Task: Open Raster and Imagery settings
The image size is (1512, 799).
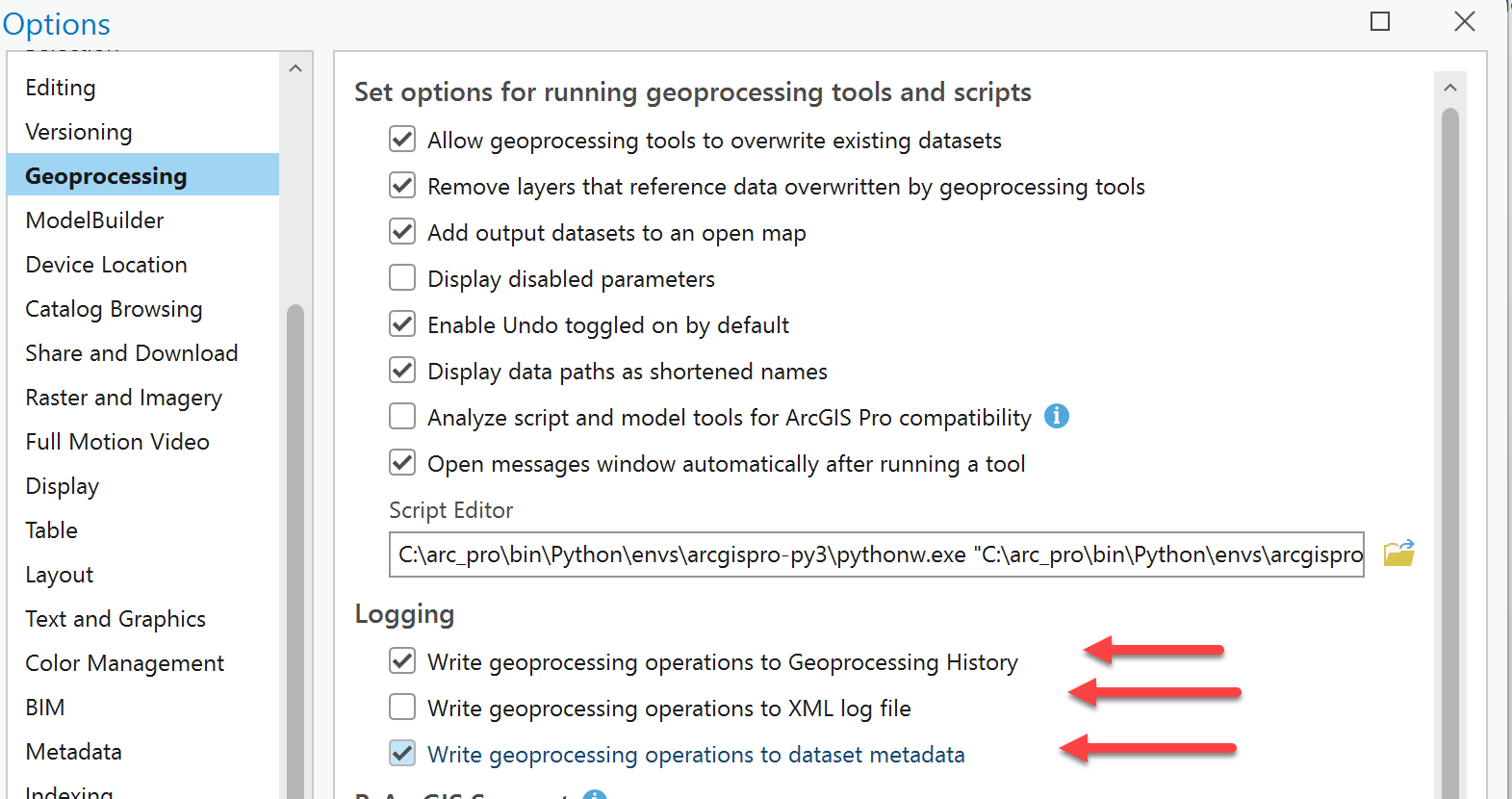Action: [123, 397]
